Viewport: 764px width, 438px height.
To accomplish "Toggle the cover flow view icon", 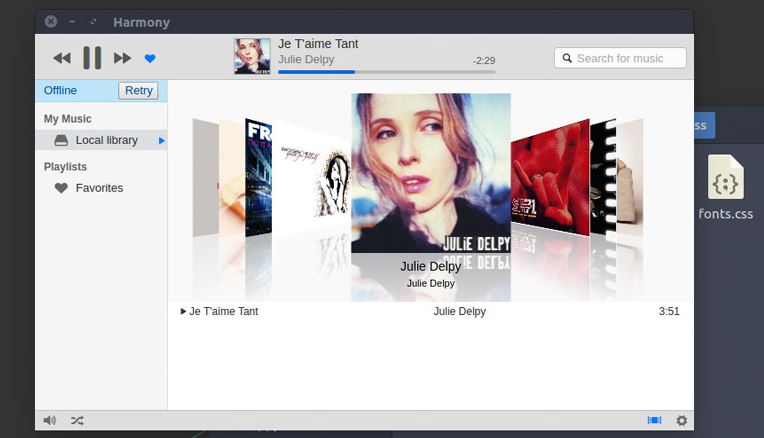I will coord(654,420).
